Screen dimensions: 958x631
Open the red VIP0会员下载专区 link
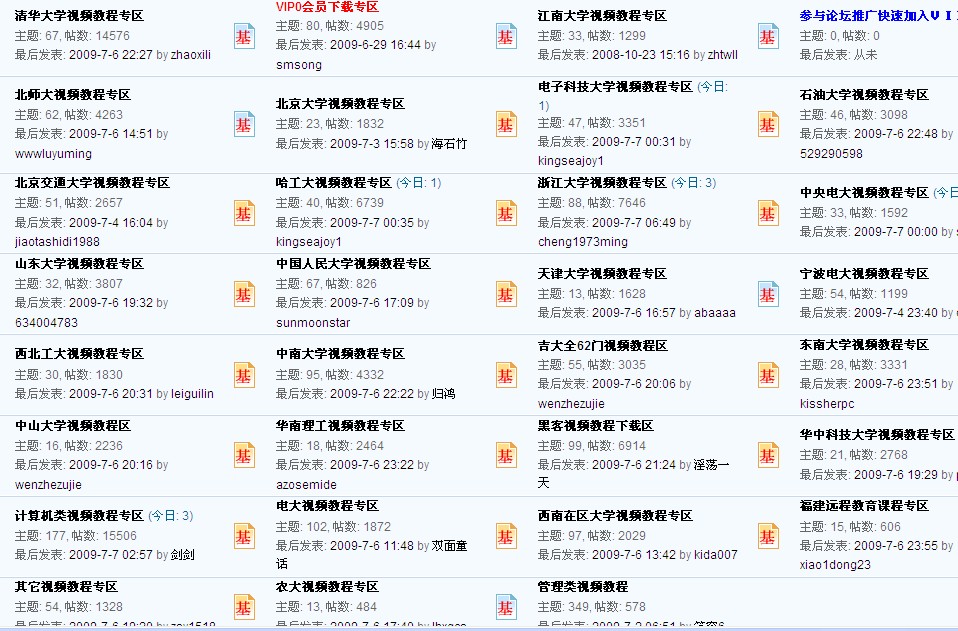pos(327,7)
